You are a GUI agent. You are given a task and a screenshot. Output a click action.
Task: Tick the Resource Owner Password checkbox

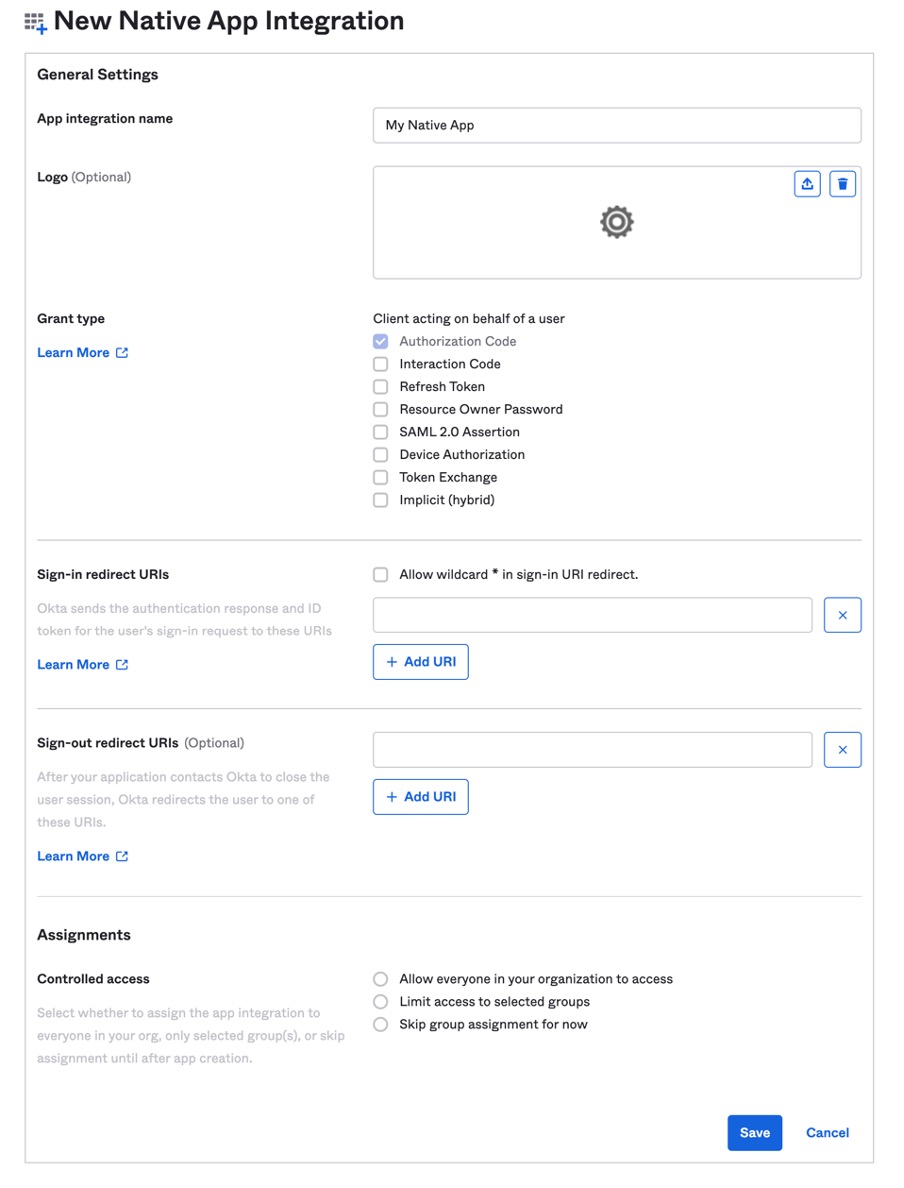pyautogui.click(x=381, y=410)
